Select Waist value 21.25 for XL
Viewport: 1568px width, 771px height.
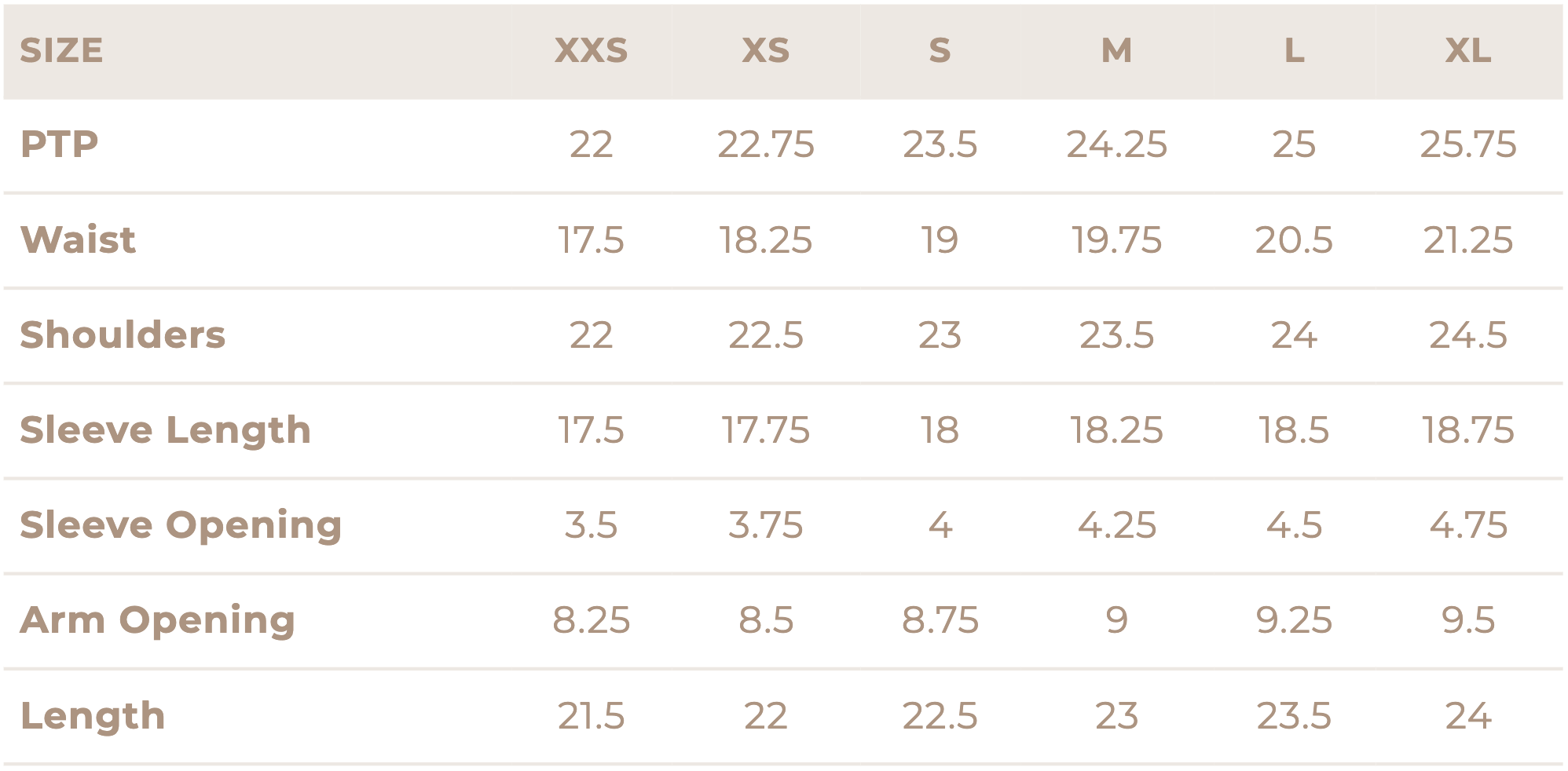[x=1467, y=239]
